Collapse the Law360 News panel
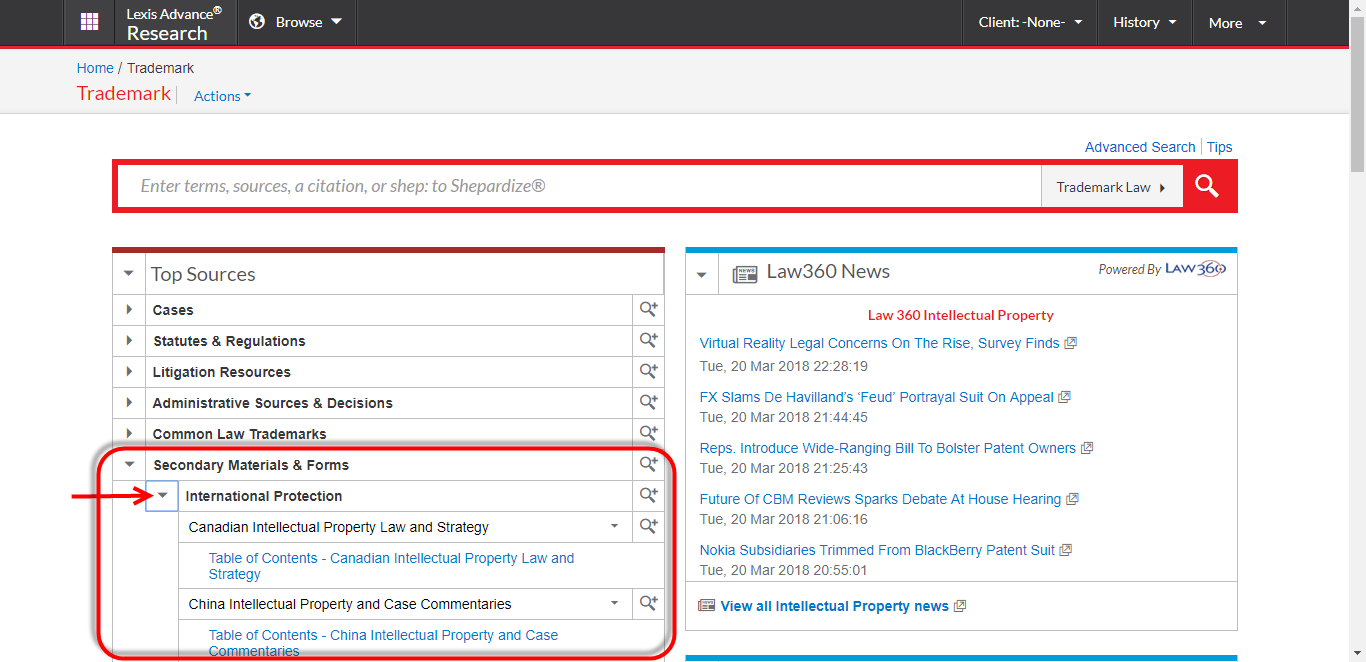The width and height of the screenshot is (1366, 662). 702,274
